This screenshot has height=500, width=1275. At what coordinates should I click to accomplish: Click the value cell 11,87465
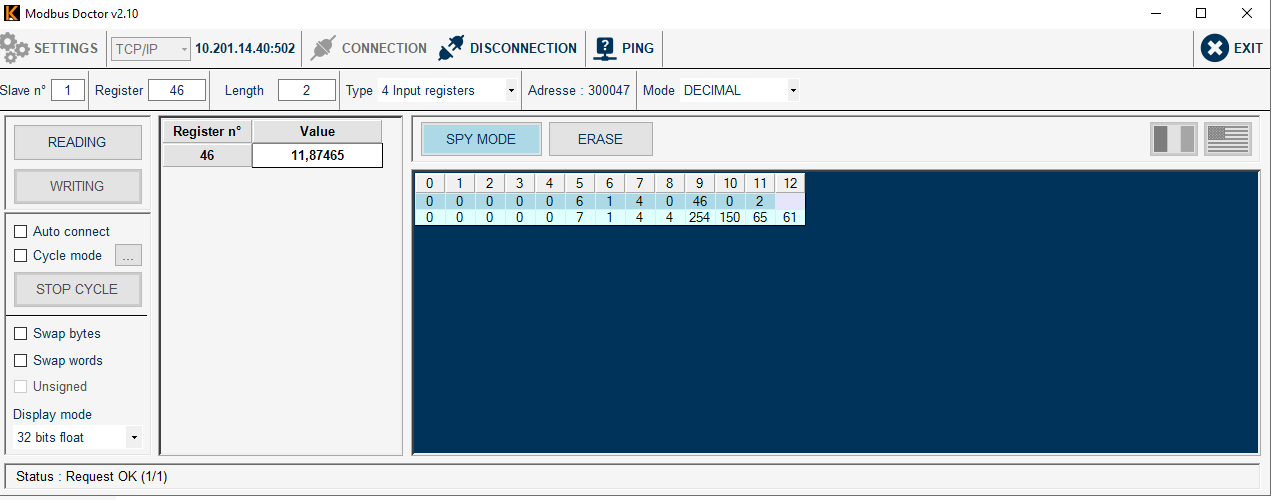click(x=317, y=155)
